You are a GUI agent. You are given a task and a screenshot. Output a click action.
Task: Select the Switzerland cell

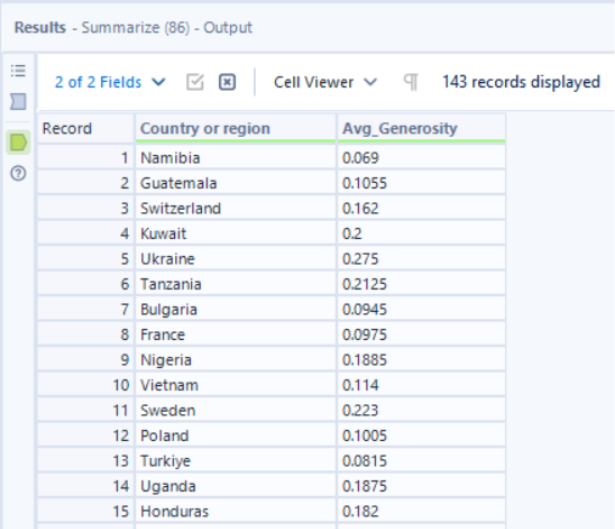235,208
